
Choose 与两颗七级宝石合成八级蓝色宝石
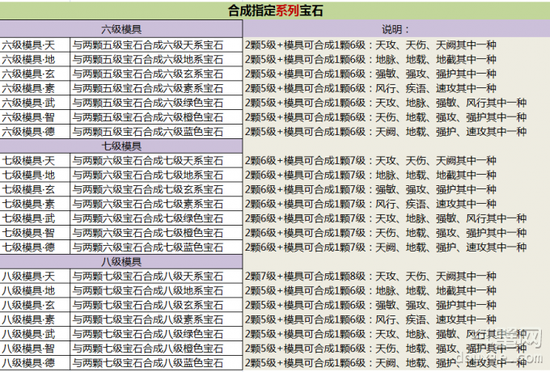click(x=156, y=363)
